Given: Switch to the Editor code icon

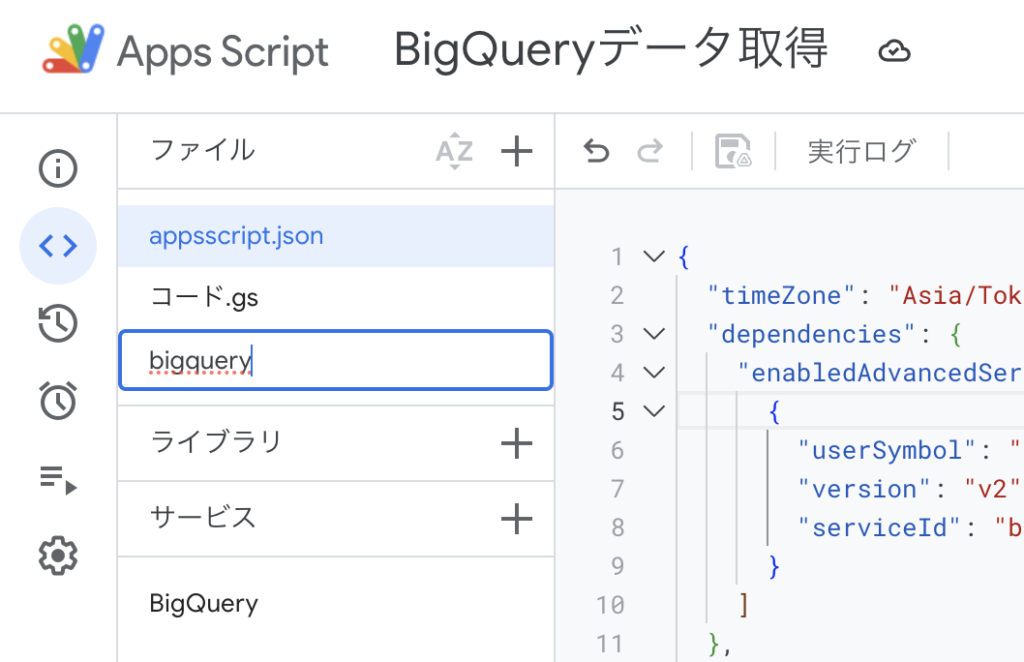Looking at the screenshot, I should [x=58, y=245].
